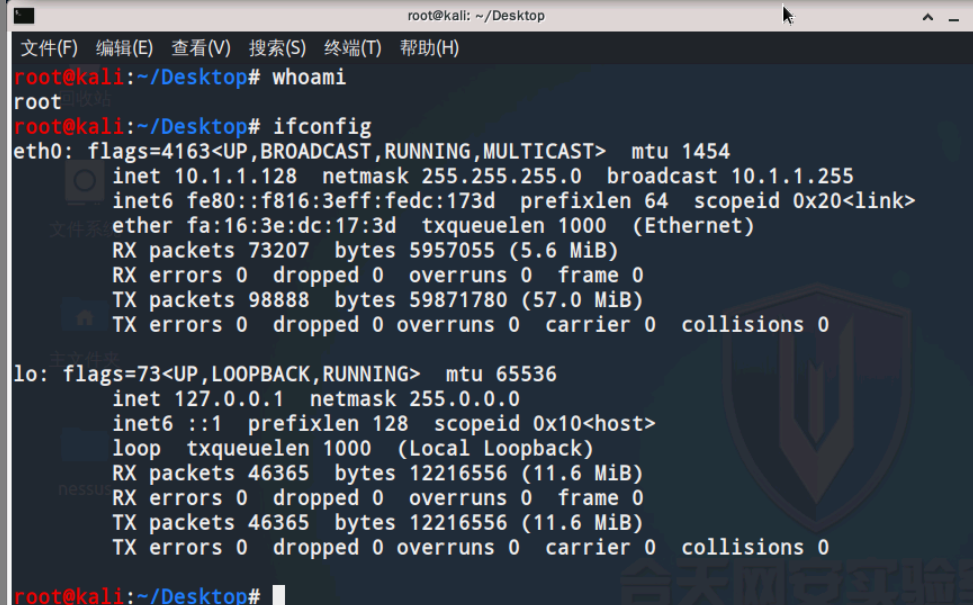Click the terminal cursor at the last prompt
The image size is (973, 605).
(279, 595)
